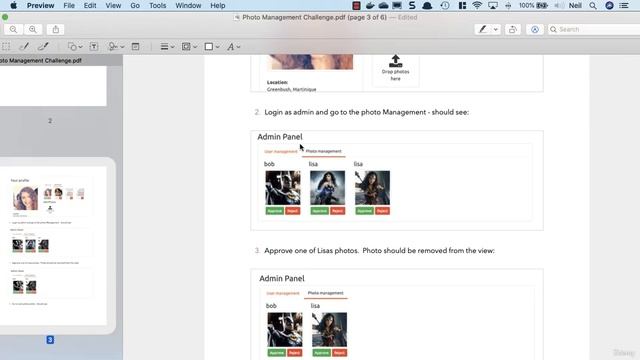Viewport: 640px width, 360px height.
Task: Click the volume speaker icon
Action: (559, 5)
